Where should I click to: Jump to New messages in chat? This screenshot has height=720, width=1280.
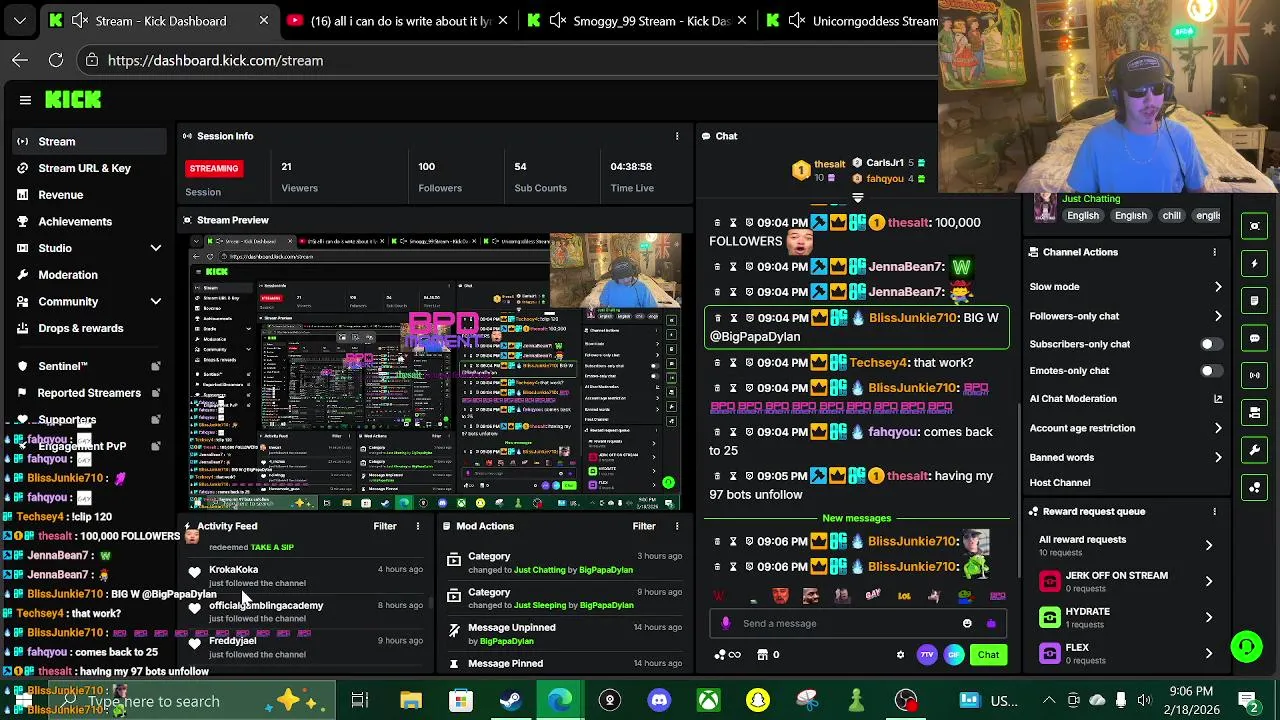[856, 518]
